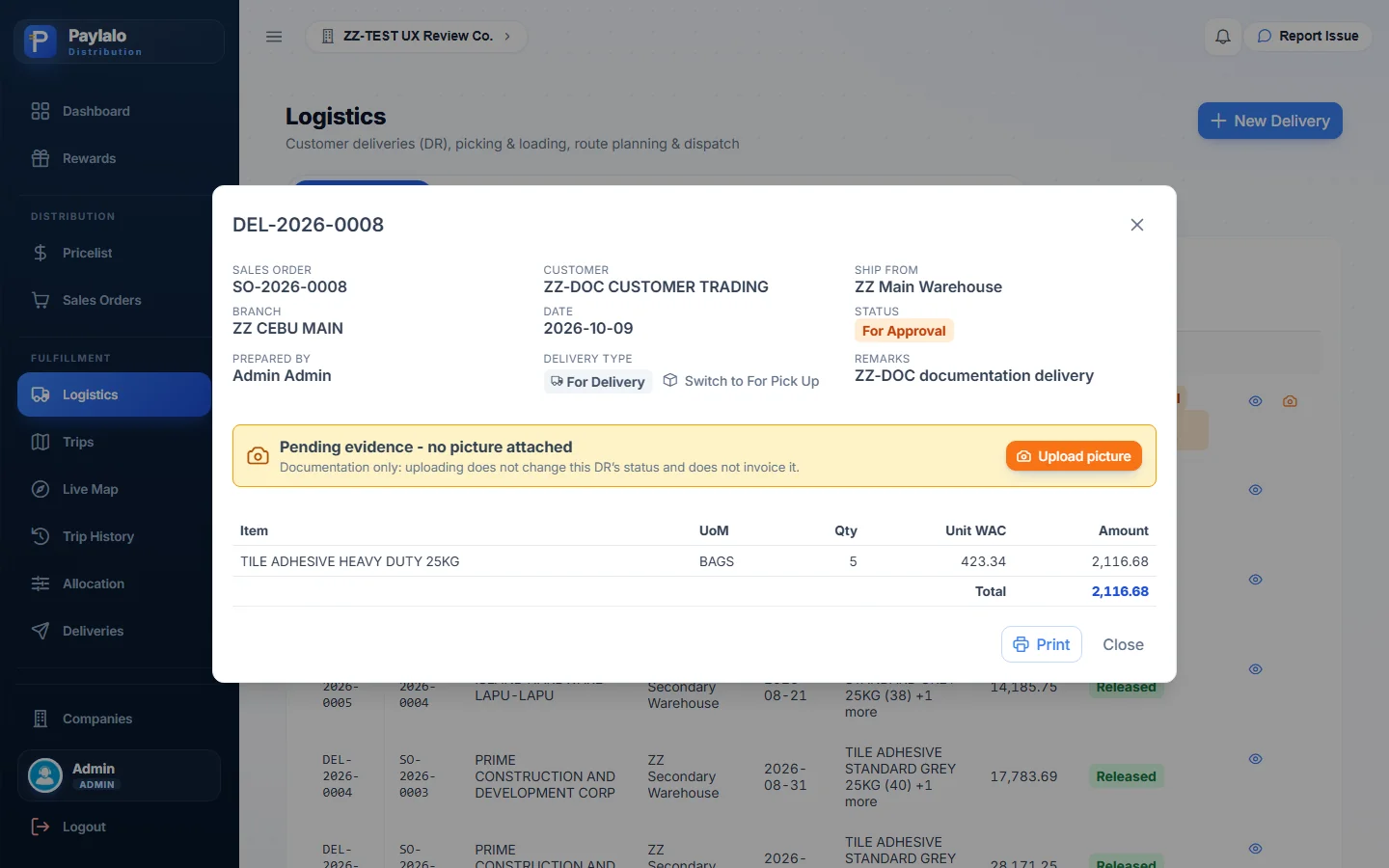
Task: Expand the ZZ-TEST UX Review Co. company selector
Action: tap(417, 37)
